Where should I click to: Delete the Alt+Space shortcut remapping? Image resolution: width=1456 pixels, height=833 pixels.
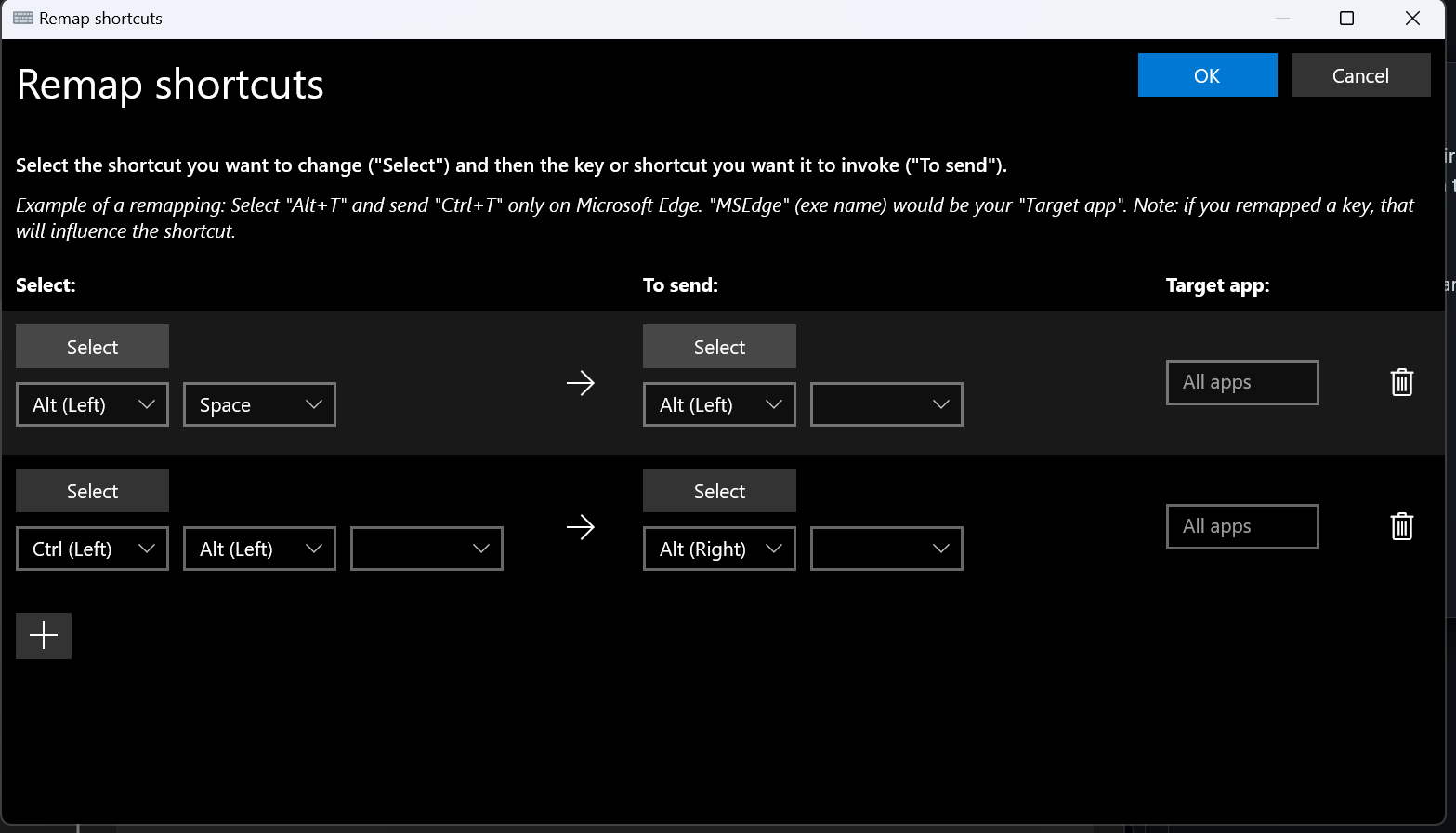pyautogui.click(x=1401, y=382)
